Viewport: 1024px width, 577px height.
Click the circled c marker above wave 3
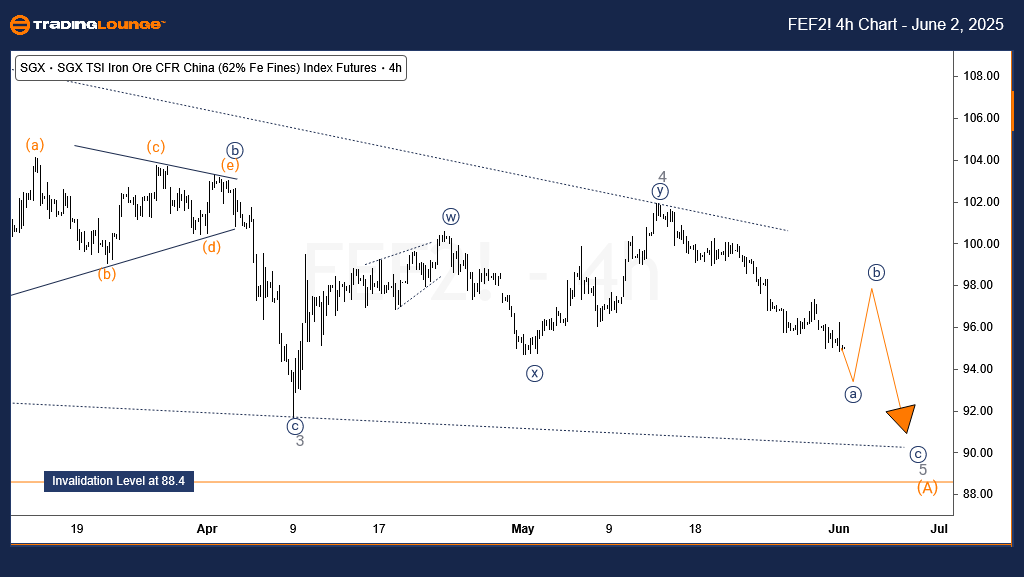(x=295, y=426)
